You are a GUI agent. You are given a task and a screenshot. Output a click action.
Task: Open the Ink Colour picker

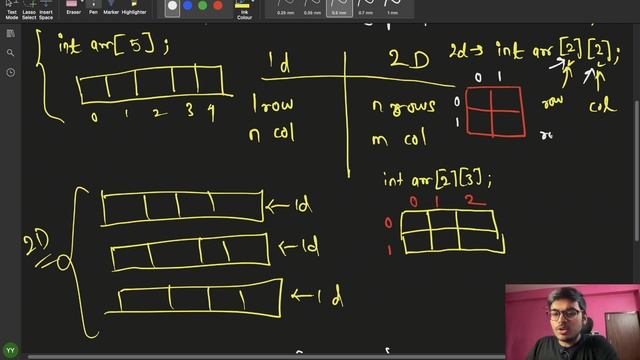click(244, 10)
